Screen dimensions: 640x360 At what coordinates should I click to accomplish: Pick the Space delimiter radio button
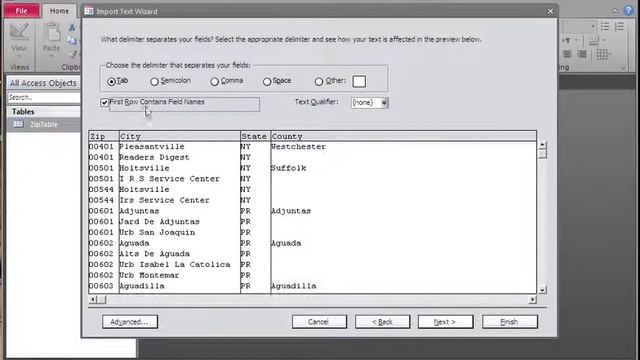pos(267,82)
